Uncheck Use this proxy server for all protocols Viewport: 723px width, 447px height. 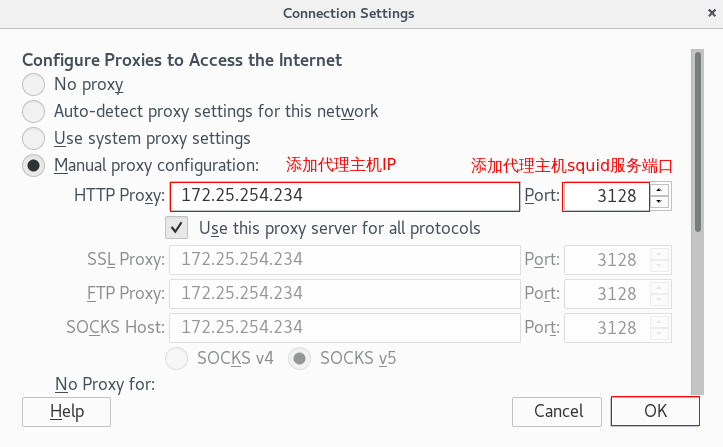[177, 228]
